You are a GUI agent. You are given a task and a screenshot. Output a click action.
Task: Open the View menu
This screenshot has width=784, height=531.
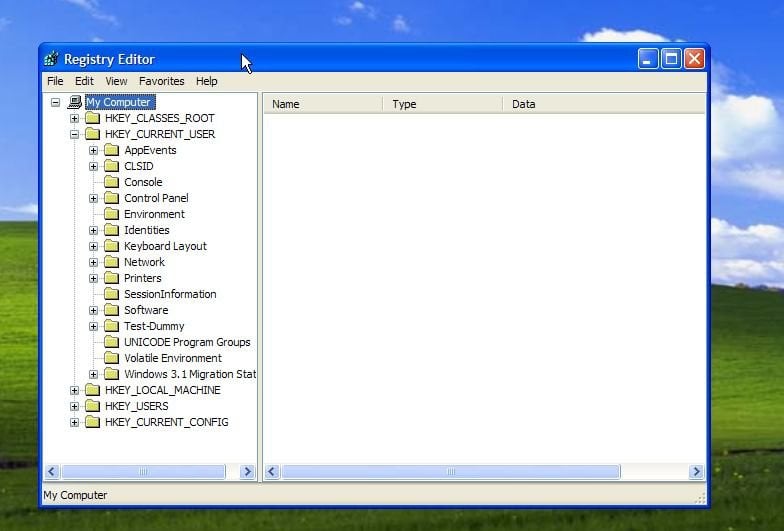pos(116,81)
